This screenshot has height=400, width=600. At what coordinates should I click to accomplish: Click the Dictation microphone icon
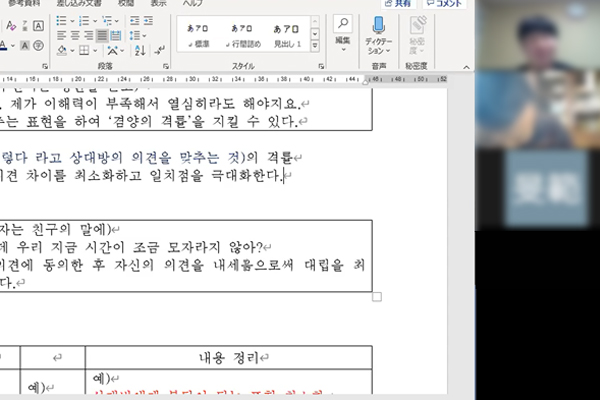(379, 25)
